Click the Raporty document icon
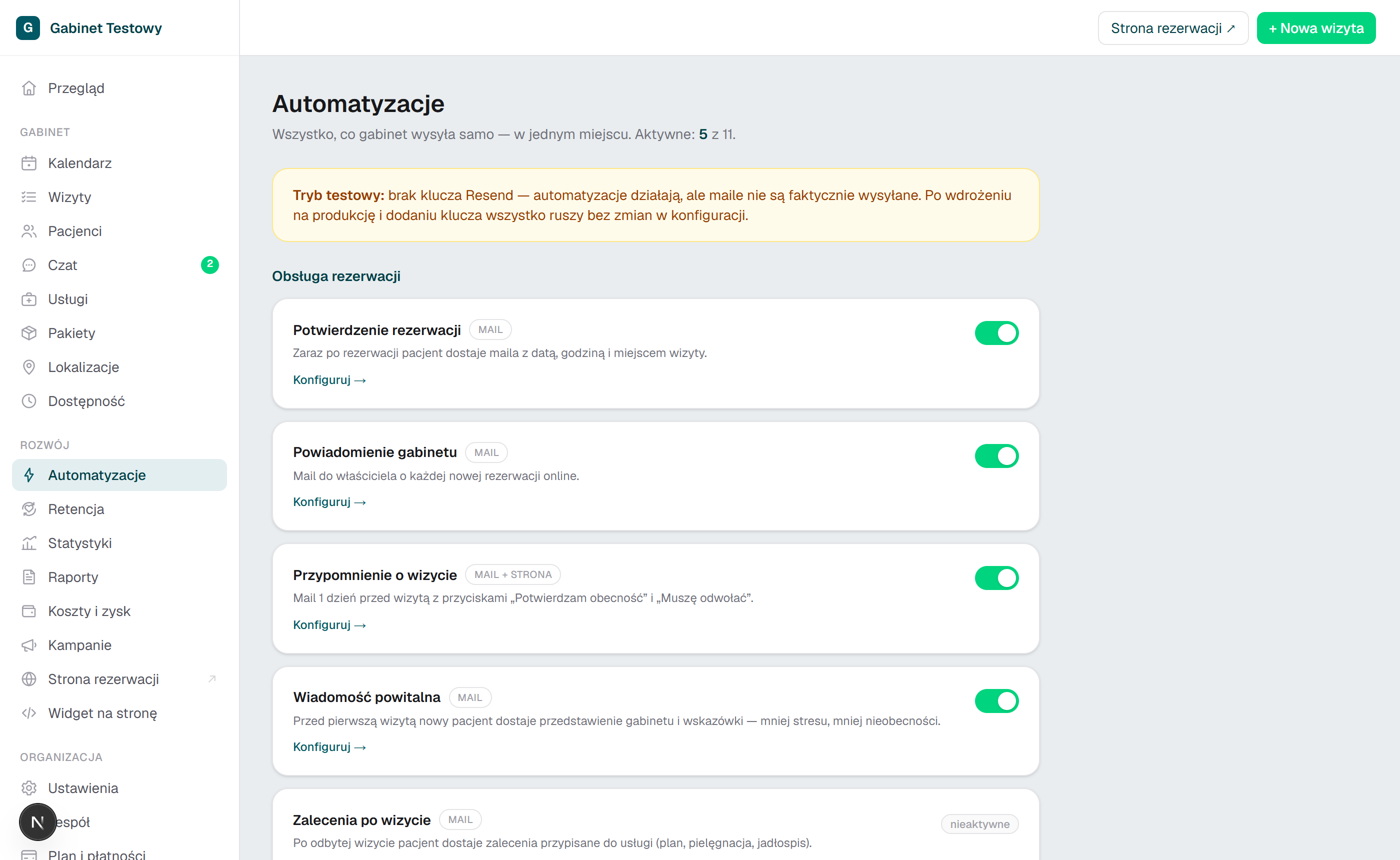This screenshot has height=860, width=1400. tap(29, 576)
